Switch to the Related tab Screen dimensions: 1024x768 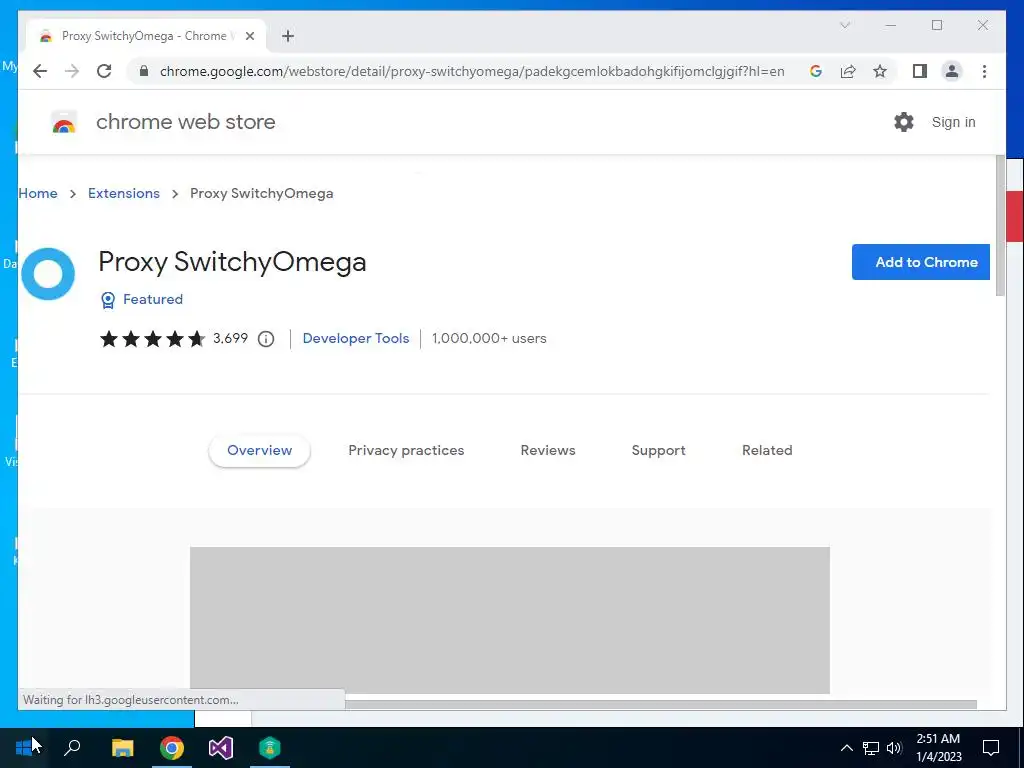click(x=767, y=451)
